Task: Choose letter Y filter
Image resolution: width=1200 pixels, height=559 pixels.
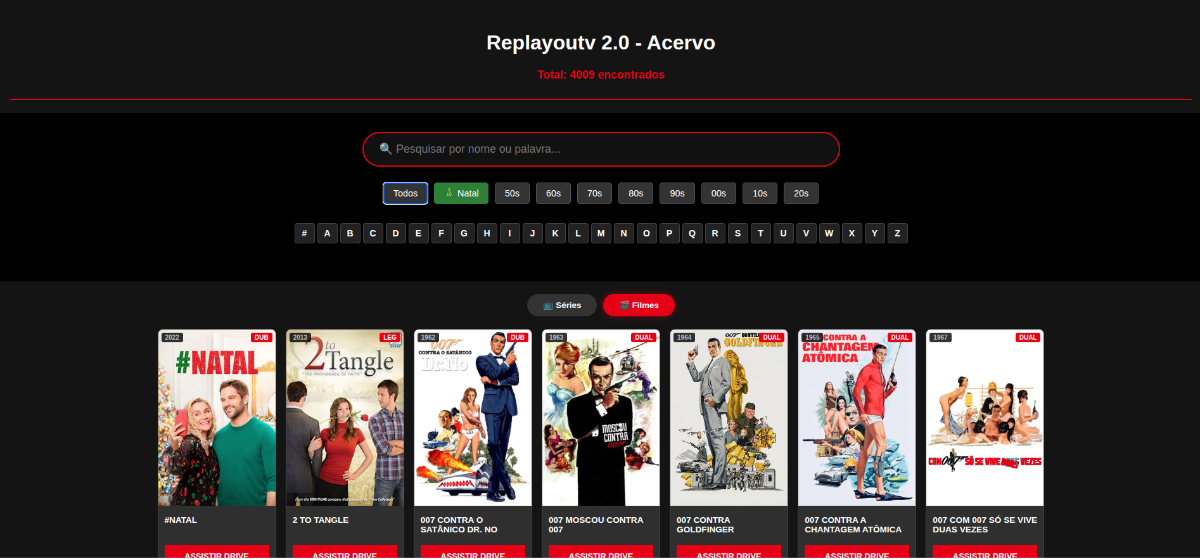Action: (875, 233)
